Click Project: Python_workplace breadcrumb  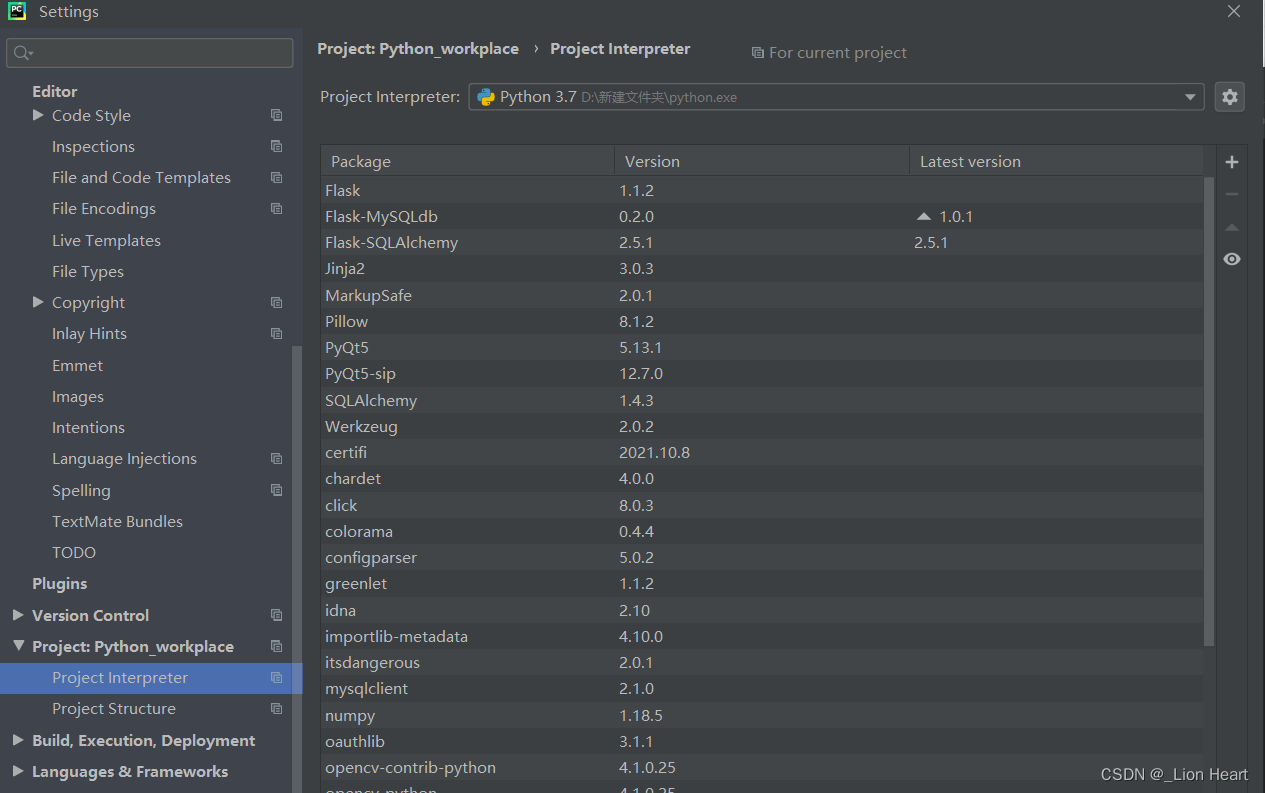[x=418, y=48]
